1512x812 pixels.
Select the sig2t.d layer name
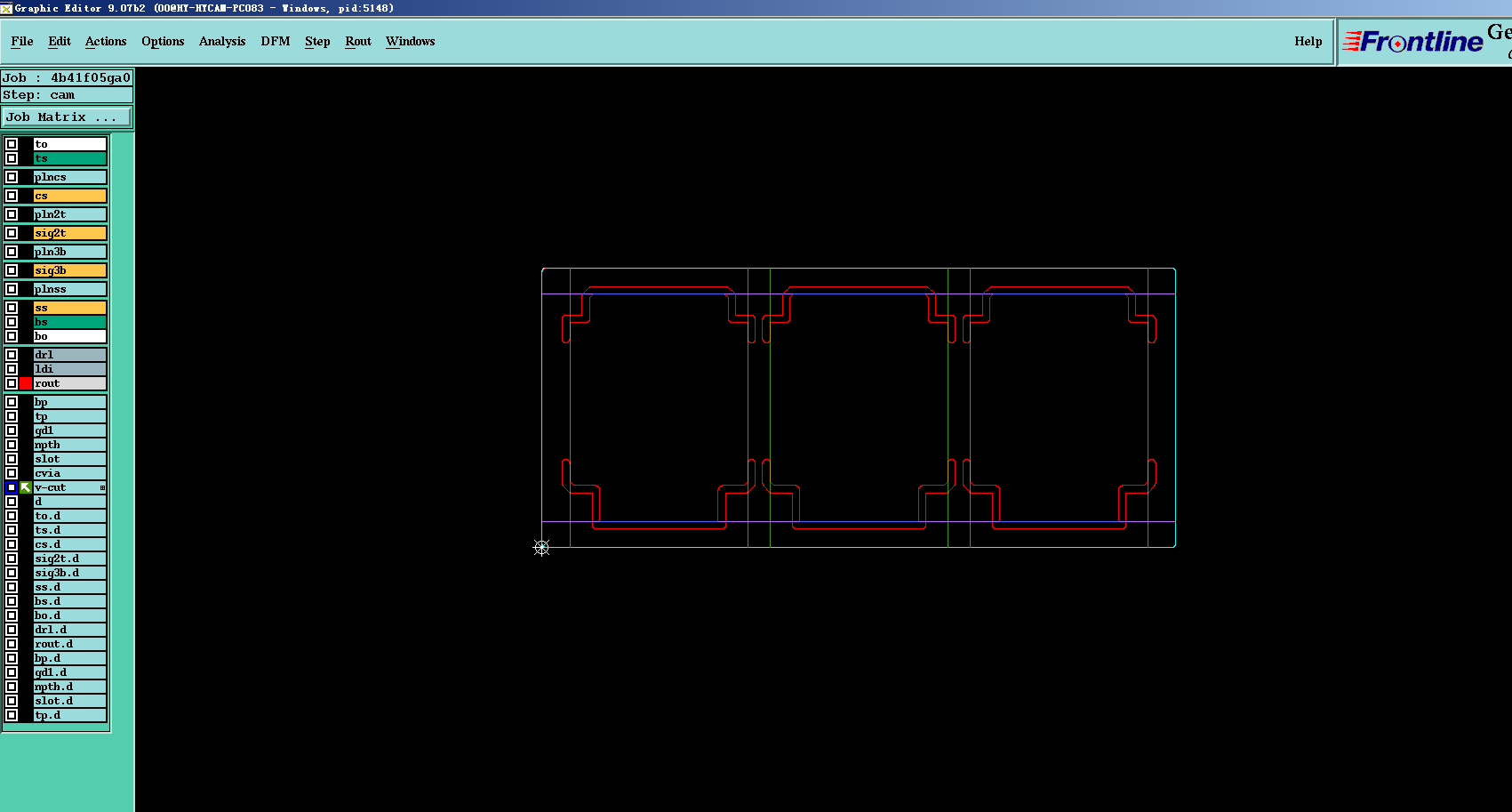pyautogui.click(x=70, y=559)
